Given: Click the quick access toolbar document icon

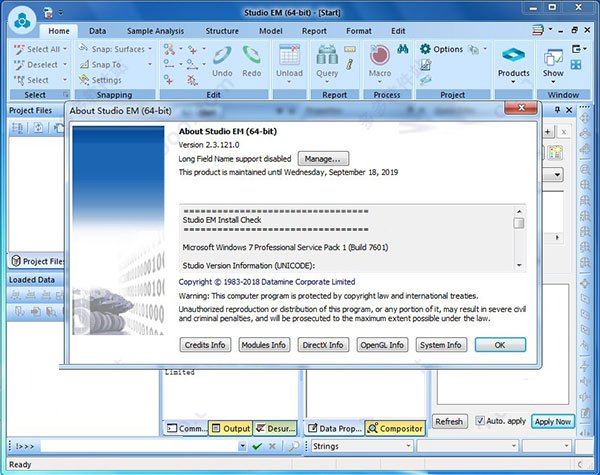Looking at the screenshot, I should coord(48,13).
